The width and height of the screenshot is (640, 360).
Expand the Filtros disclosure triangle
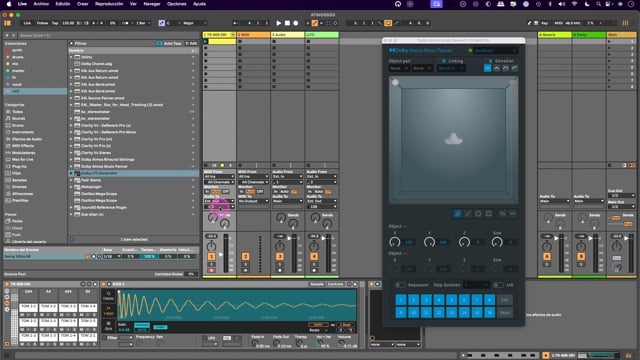pyautogui.click(x=71, y=43)
